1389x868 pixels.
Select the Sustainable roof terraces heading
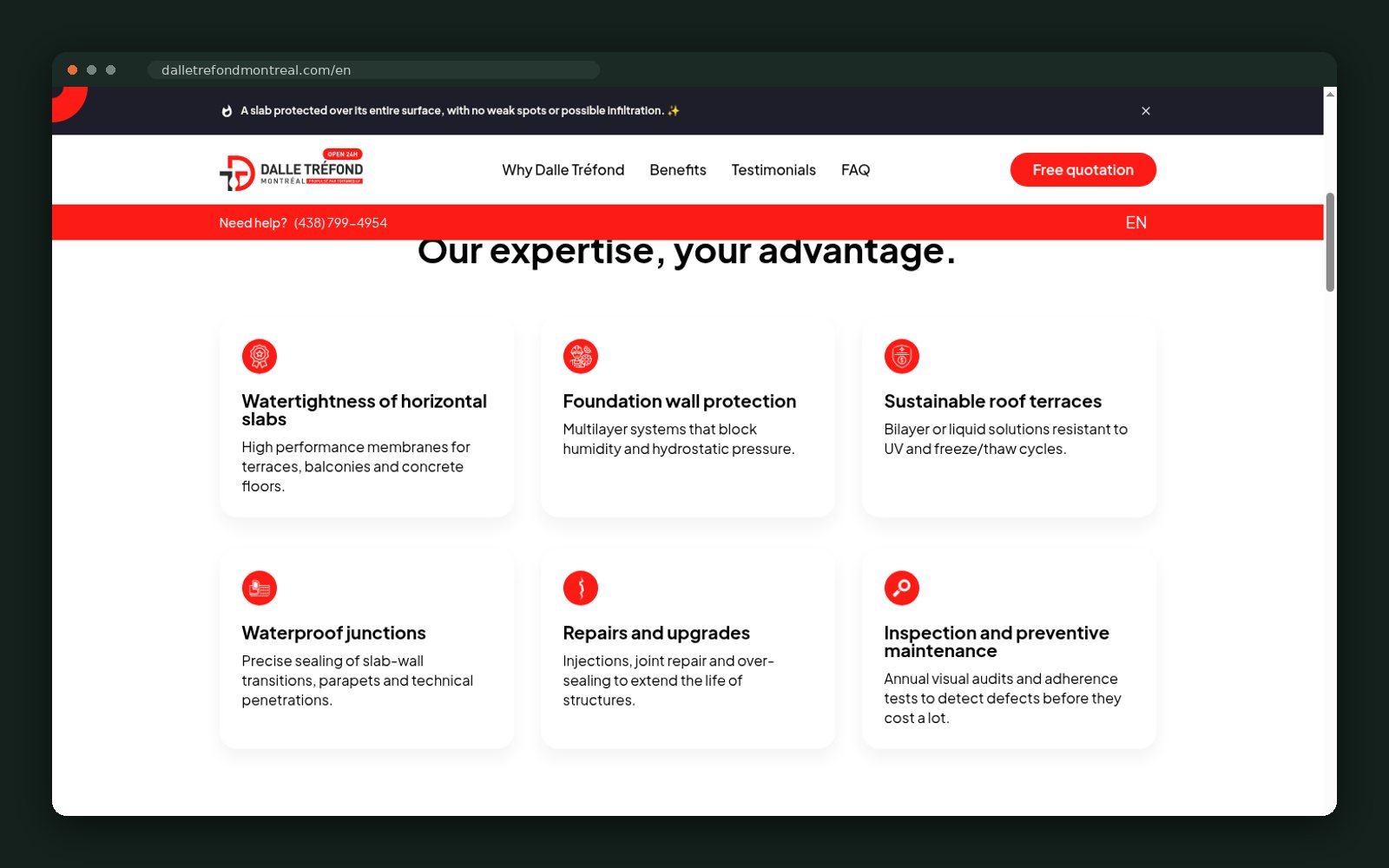[993, 401]
